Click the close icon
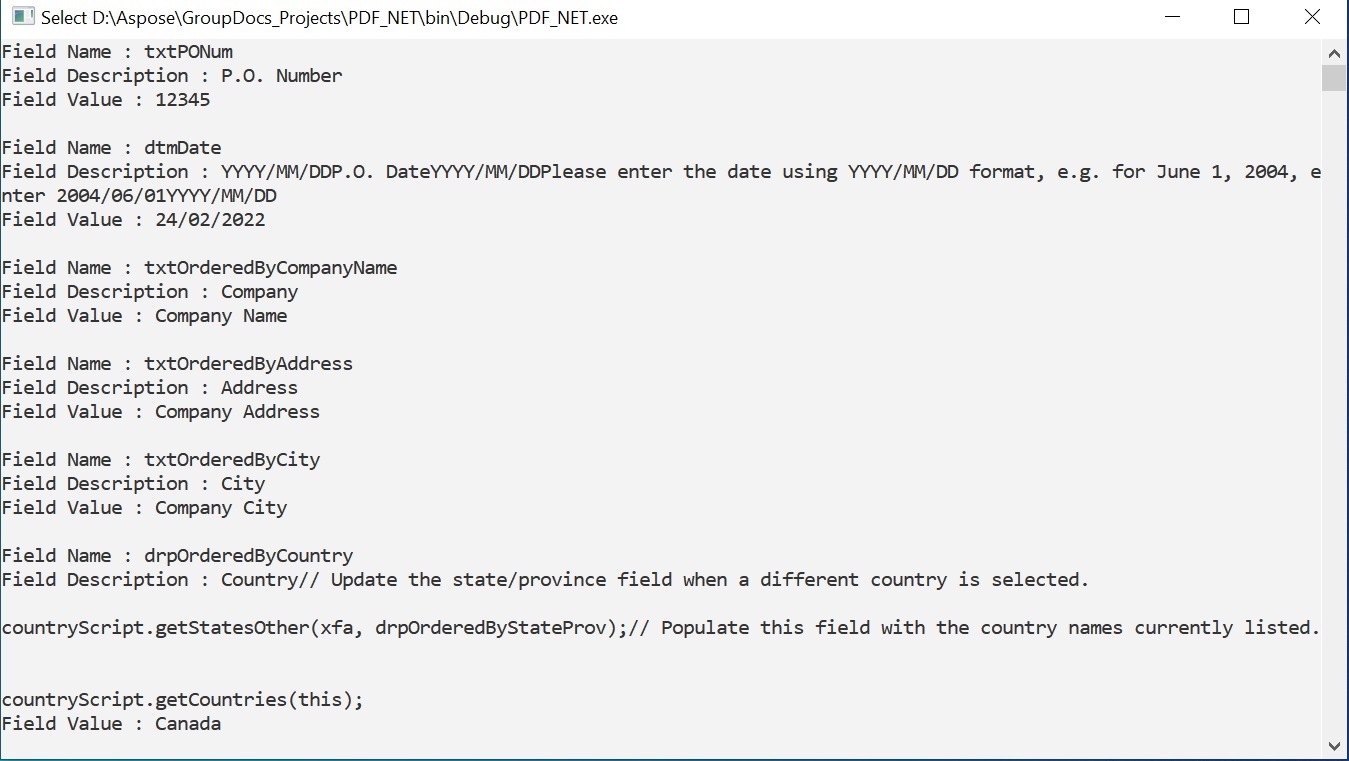 click(x=1311, y=17)
